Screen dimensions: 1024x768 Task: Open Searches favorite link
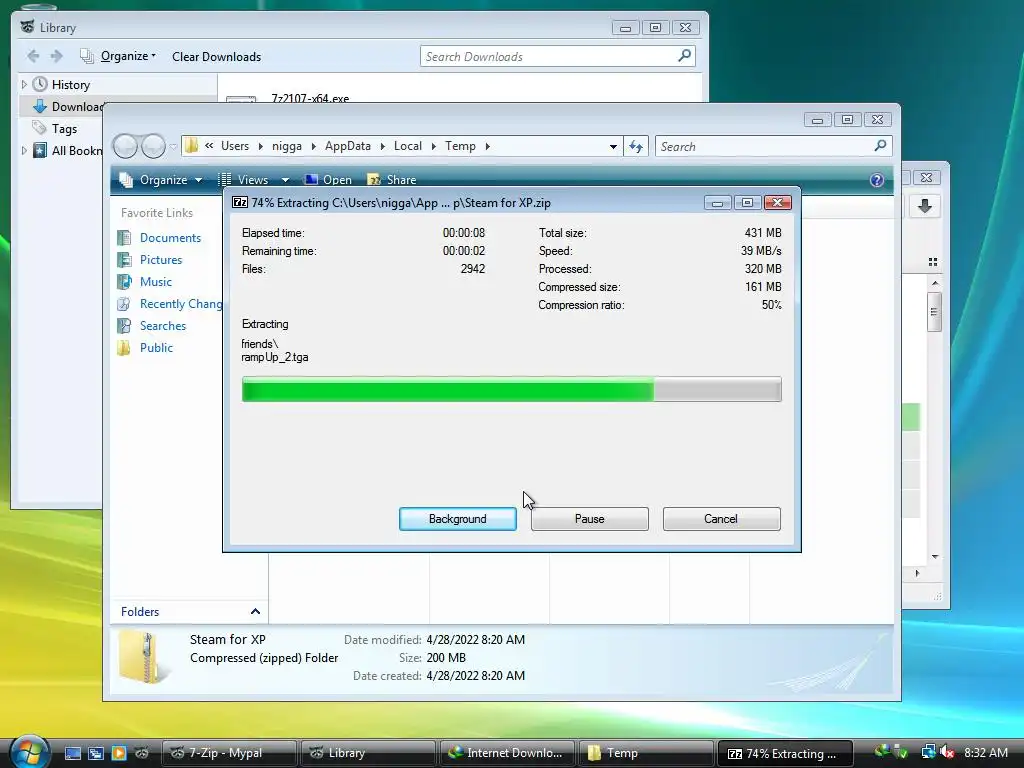coord(163,326)
